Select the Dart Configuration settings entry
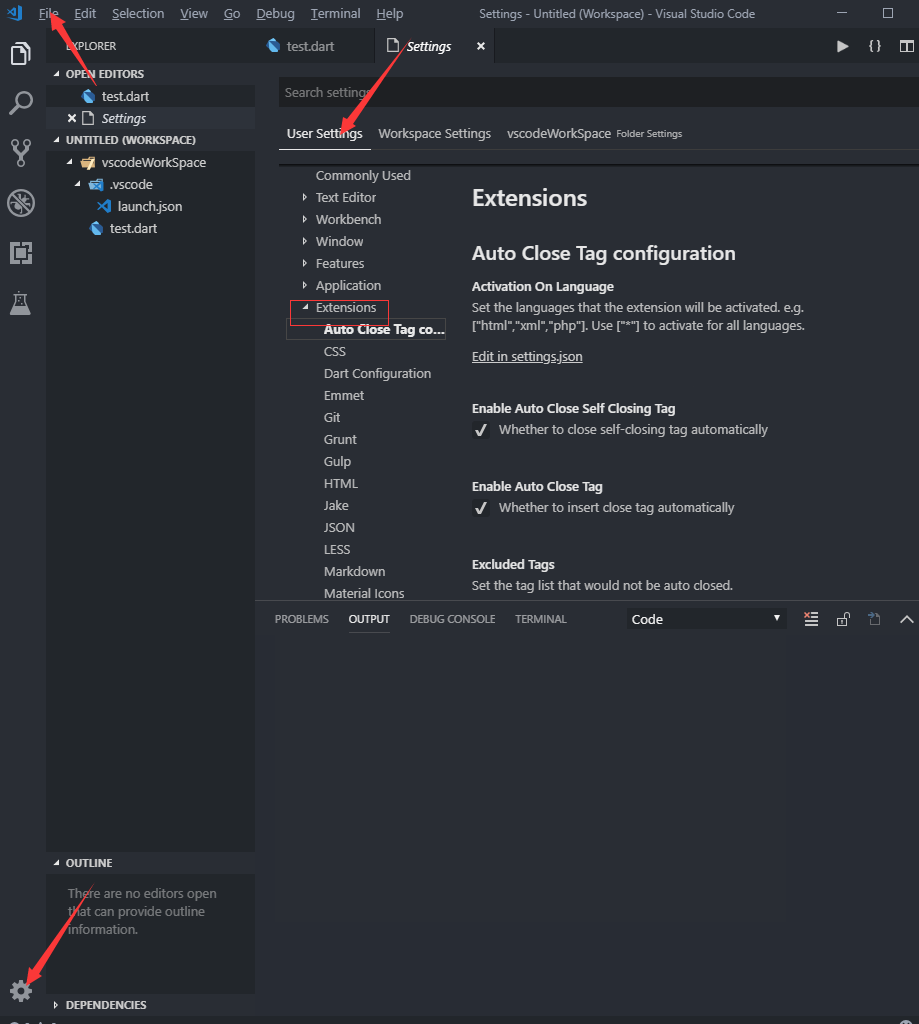Image resolution: width=919 pixels, height=1024 pixels. [x=377, y=373]
